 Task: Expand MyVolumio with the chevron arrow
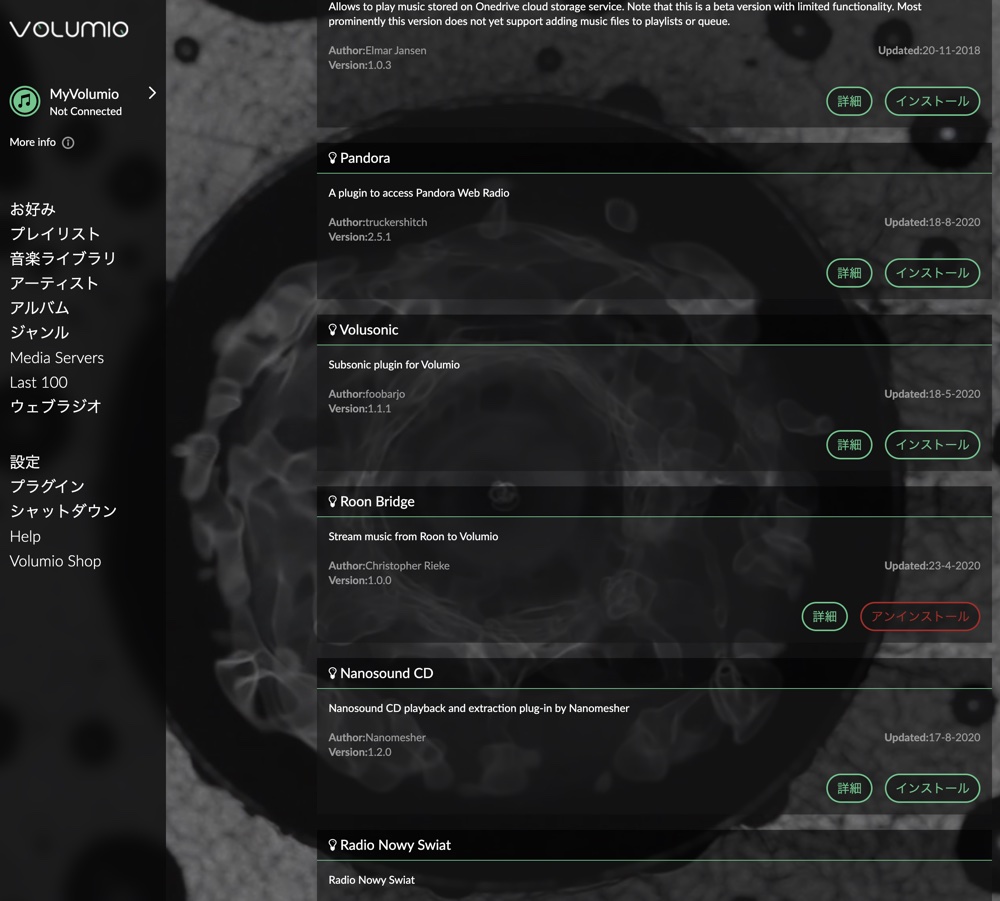[152, 93]
